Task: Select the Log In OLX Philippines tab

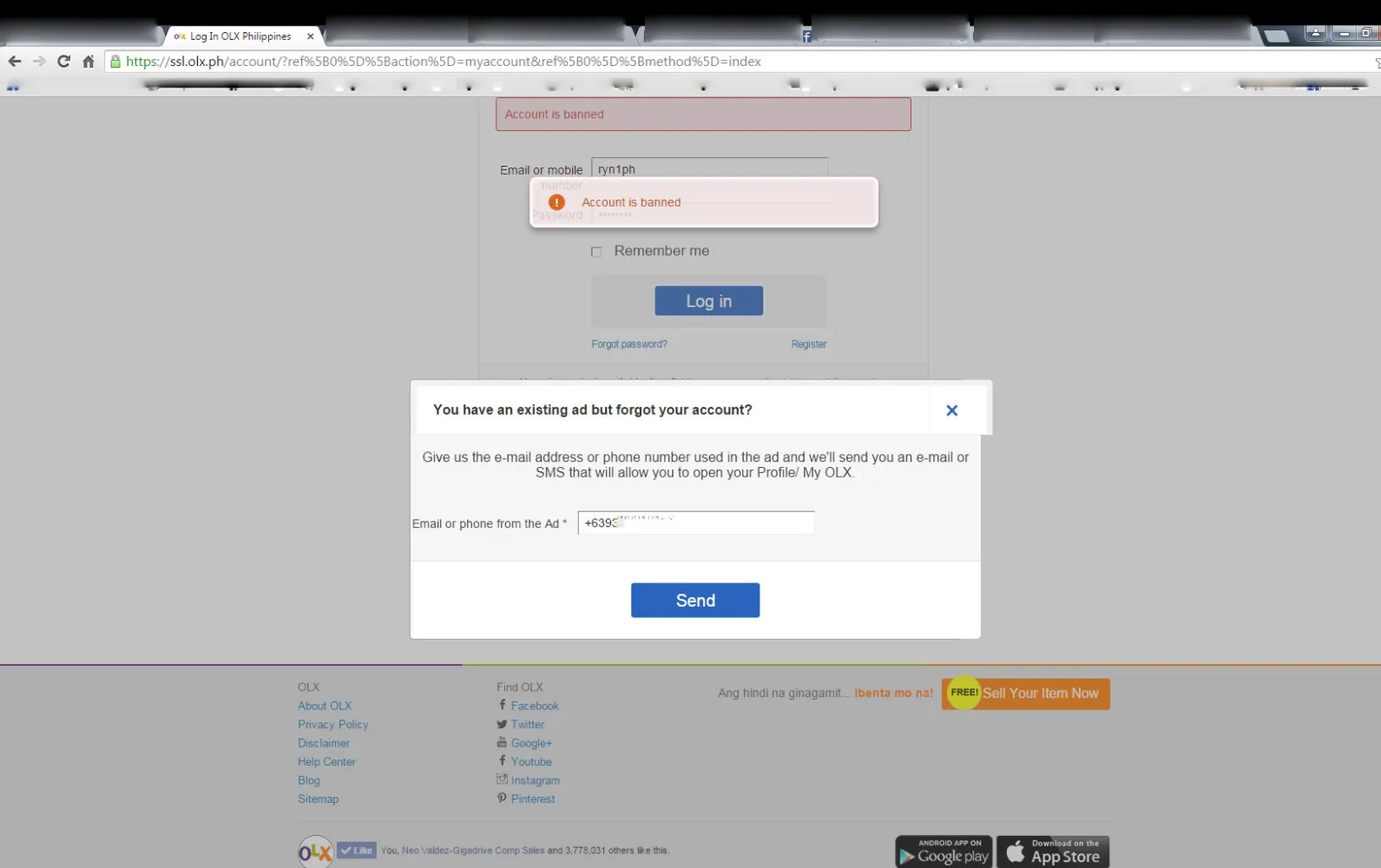Action: (240, 36)
